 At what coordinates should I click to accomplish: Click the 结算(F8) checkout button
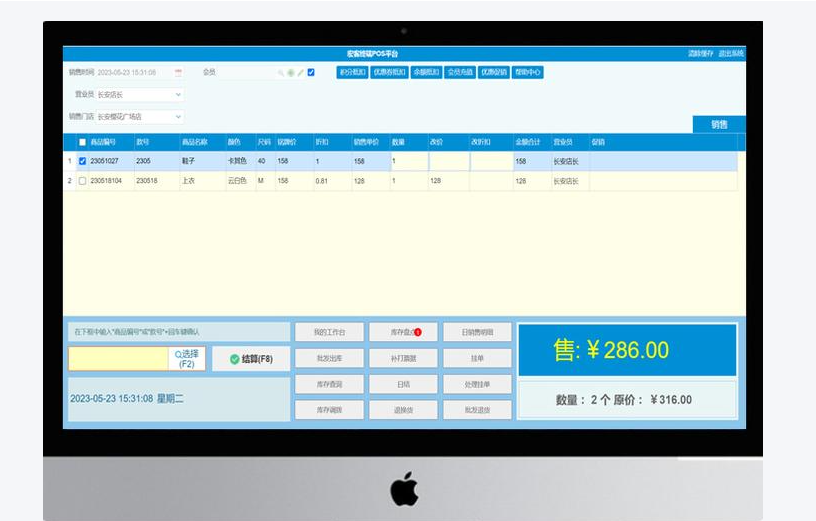251,359
